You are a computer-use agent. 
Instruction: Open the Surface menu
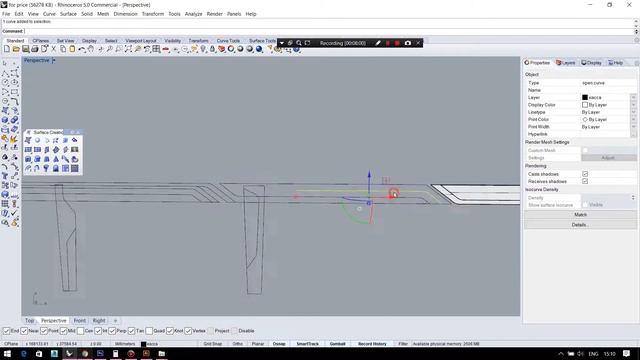(x=68, y=14)
